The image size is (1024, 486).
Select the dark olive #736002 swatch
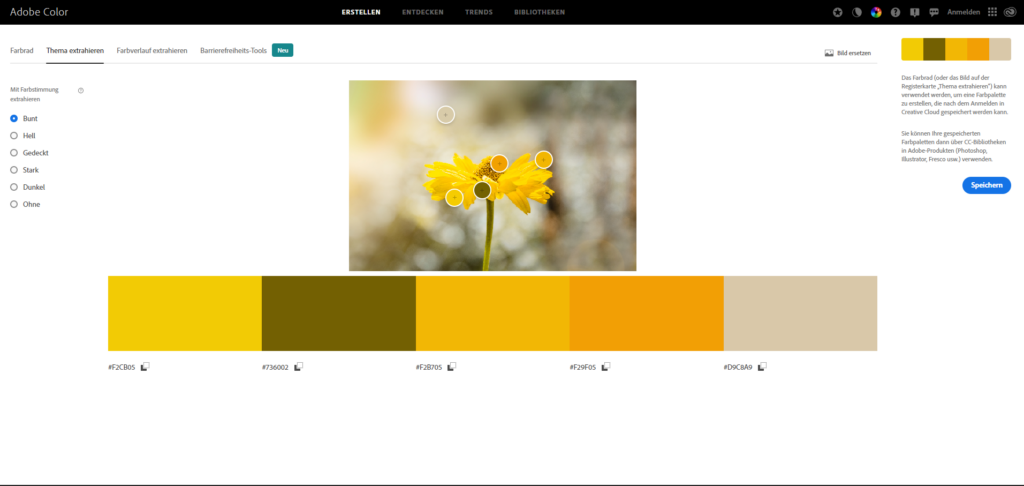coord(338,313)
